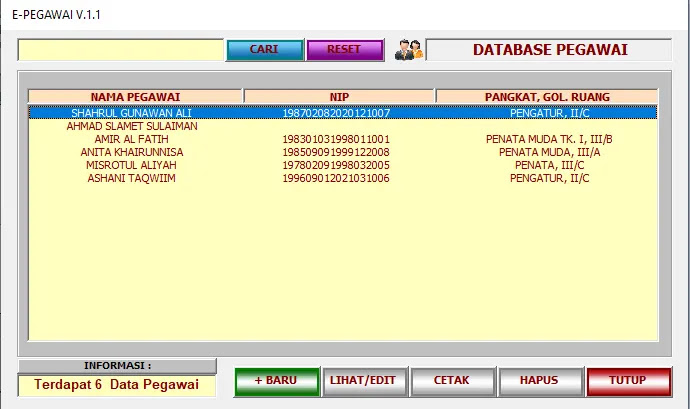Click PENGATUR, II/C in the highlighted SHAHRUL row
The image size is (690, 409).
(x=549, y=113)
